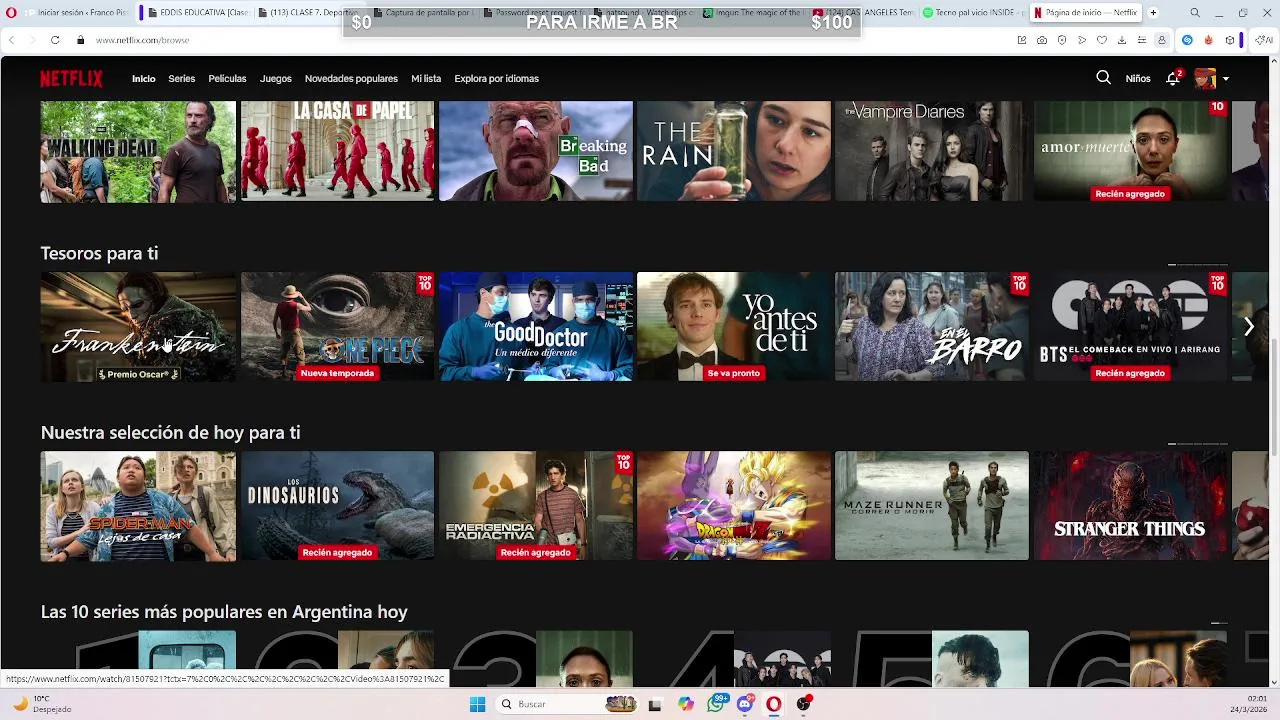Open browser downloads icon
The image size is (1280, 720).
point(1122,40)
